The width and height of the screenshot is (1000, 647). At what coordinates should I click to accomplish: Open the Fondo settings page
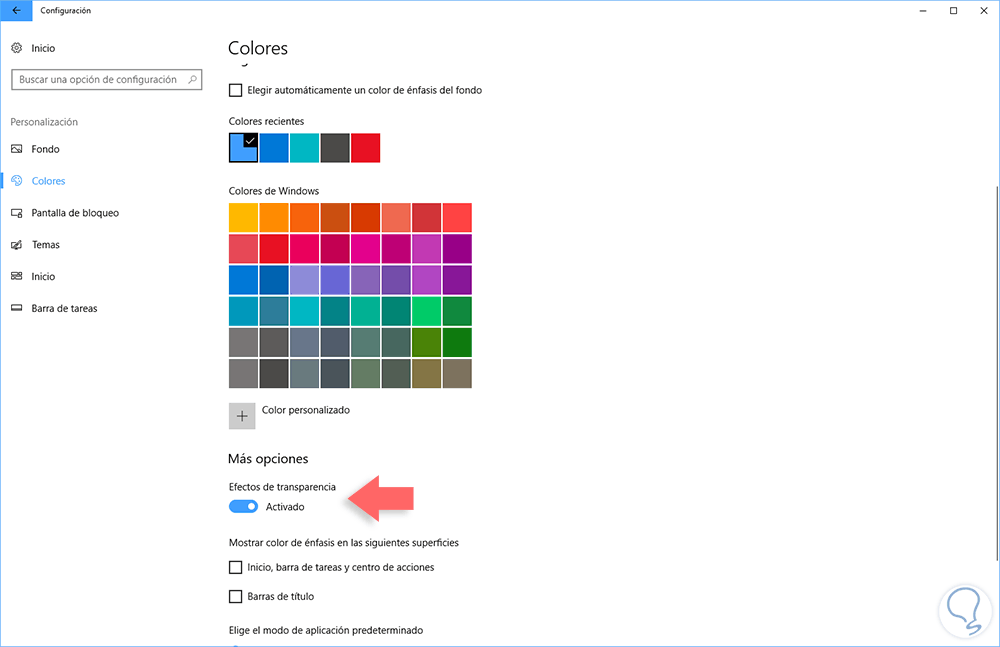[x=46, y=149]
